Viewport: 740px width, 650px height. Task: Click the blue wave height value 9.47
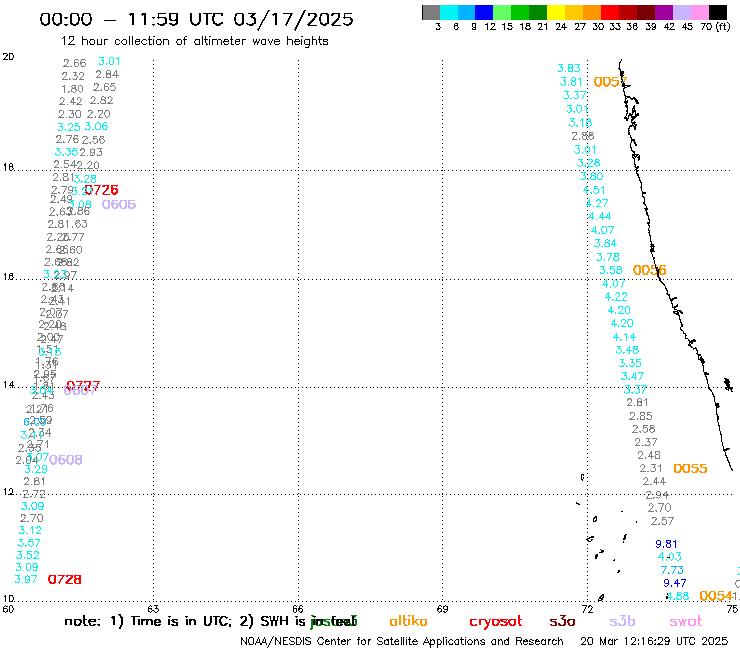pos(675,583)
